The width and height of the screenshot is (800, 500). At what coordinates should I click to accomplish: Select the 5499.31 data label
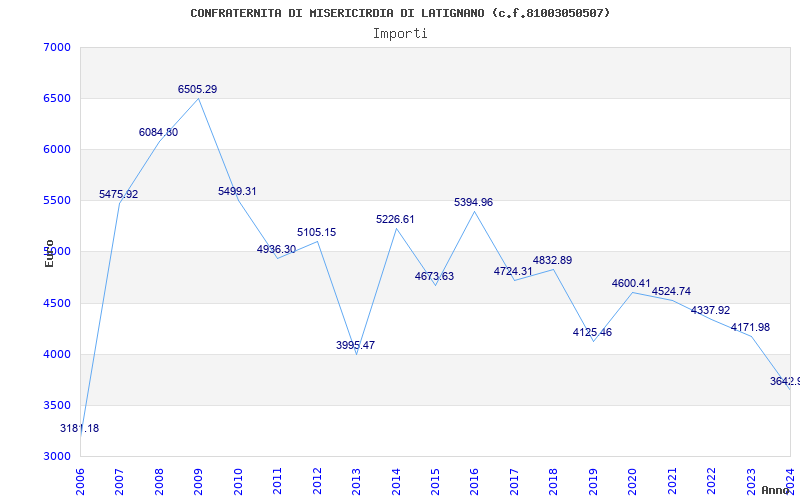(x=237, y=191)
